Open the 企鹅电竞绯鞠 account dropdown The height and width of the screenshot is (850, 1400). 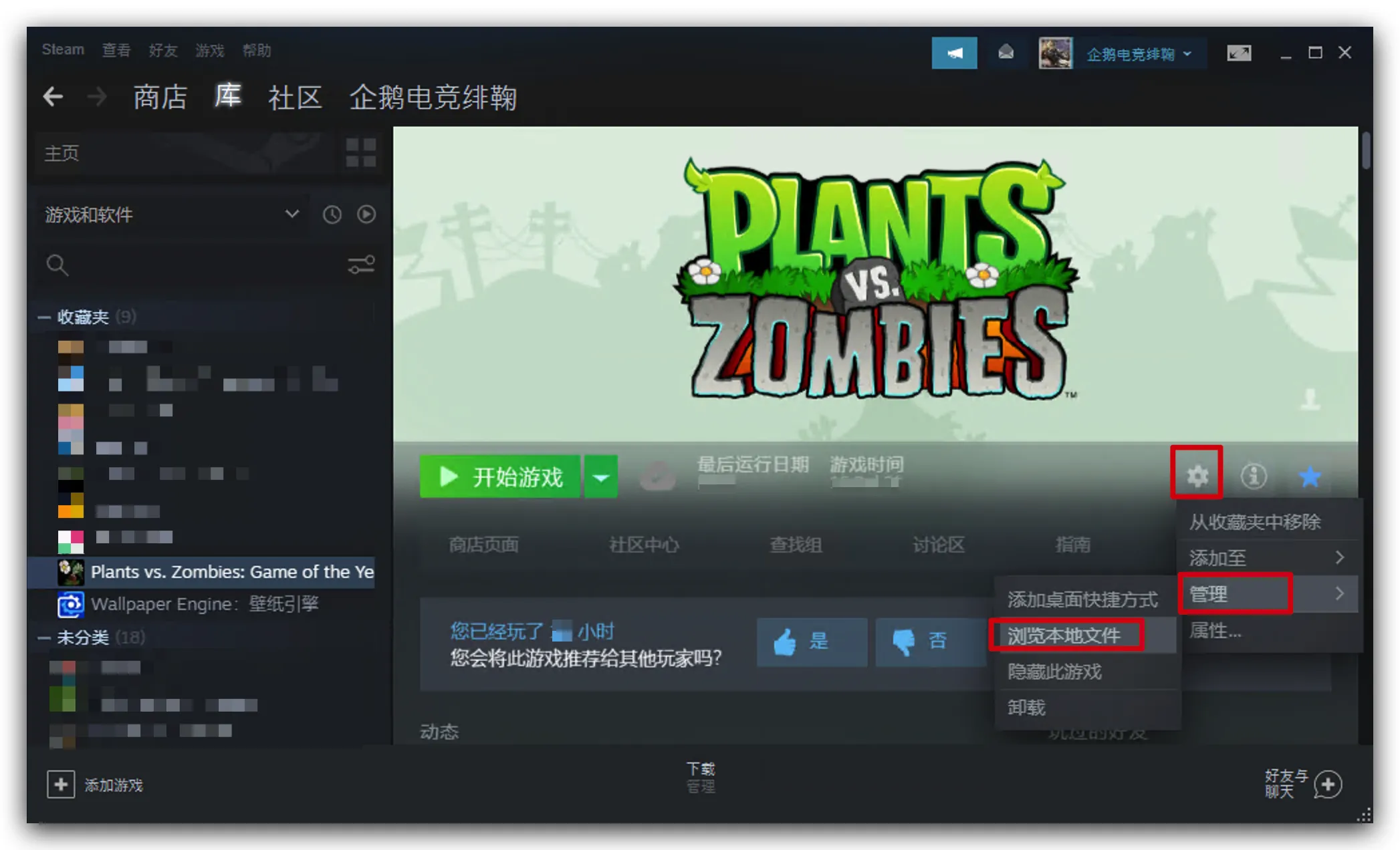tap(1139, 53)
